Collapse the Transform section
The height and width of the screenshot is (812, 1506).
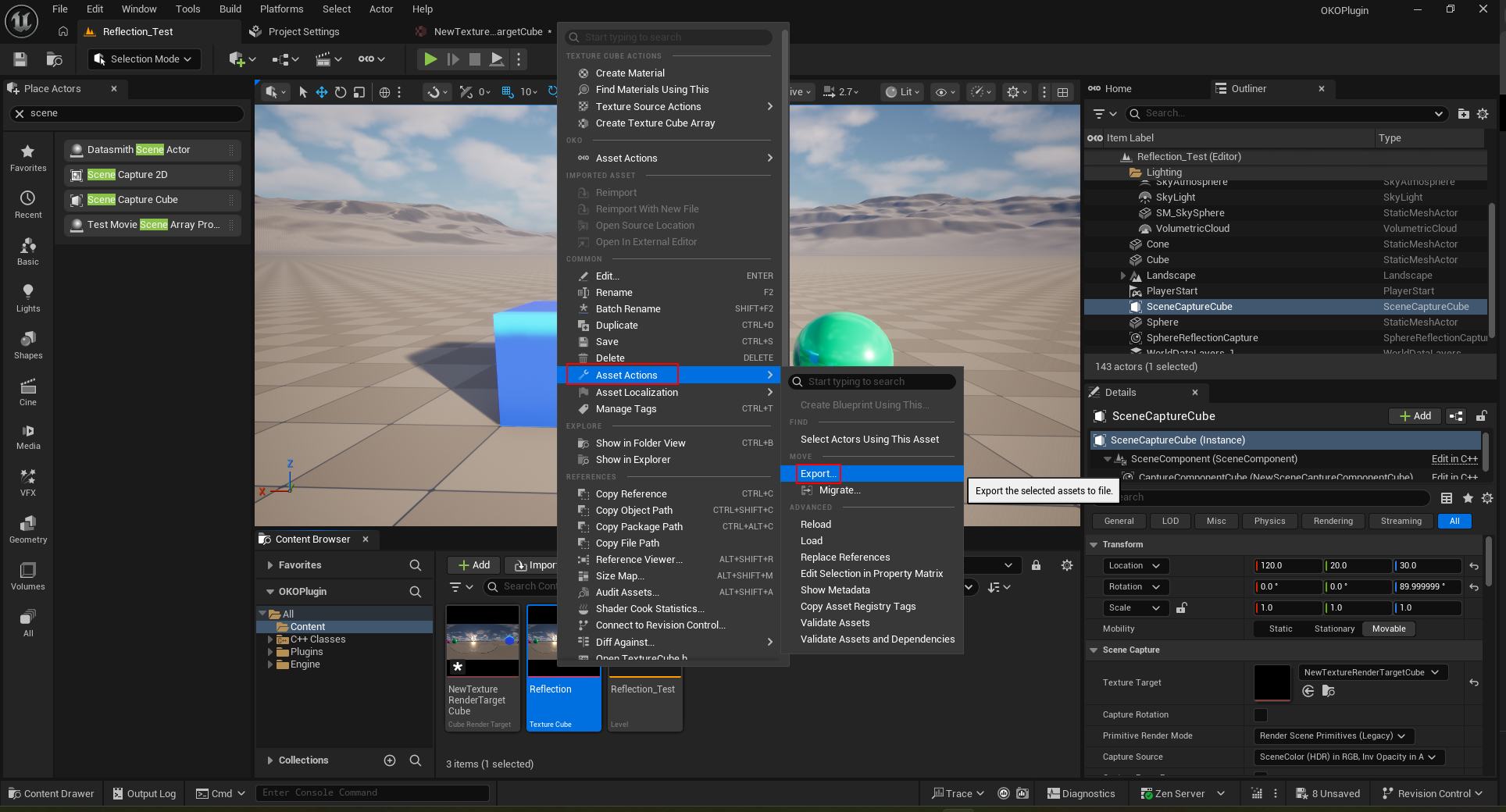1094,545
